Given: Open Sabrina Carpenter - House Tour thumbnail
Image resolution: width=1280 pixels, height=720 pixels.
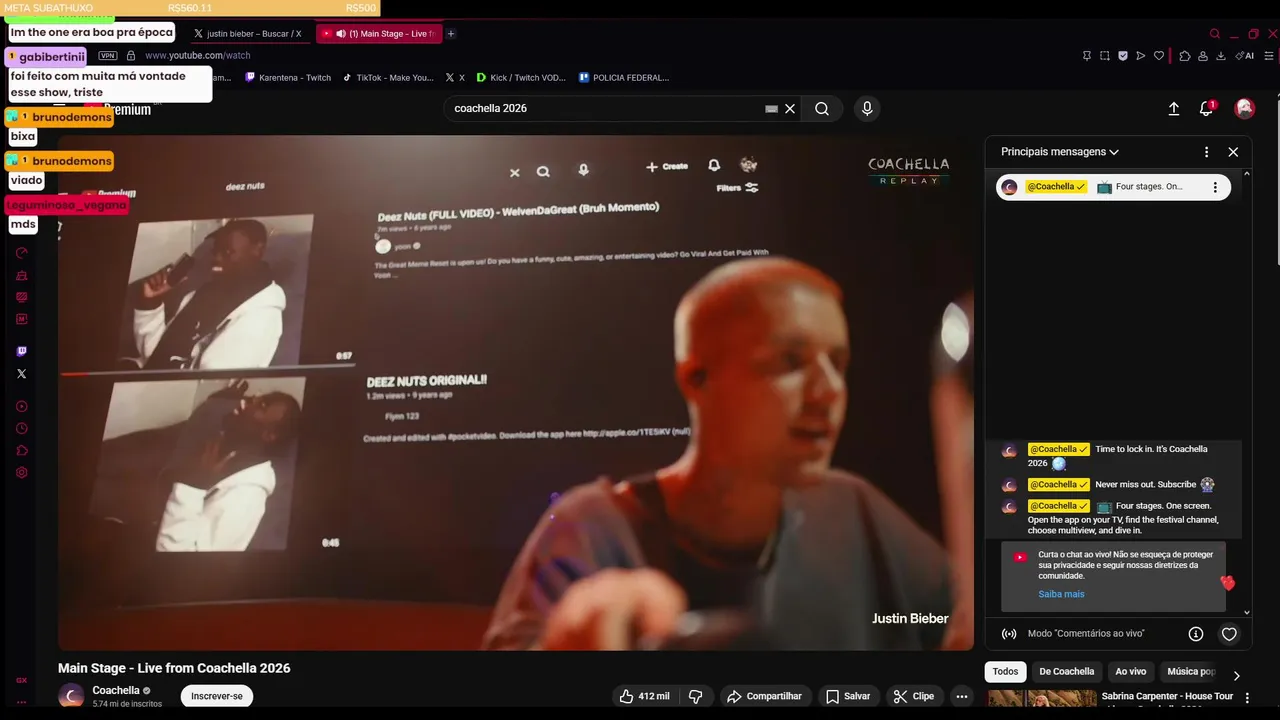Looking at the screenshot, I should pyautogui.click(x=1041, y=700).
